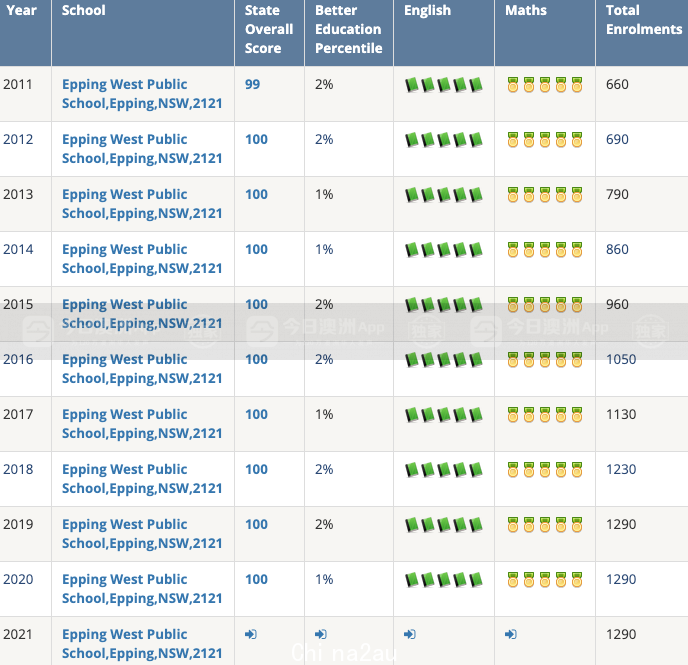688x665 pixels.
Task: Click the 2012 English green books rating
Action: click(x=444, y=140)
